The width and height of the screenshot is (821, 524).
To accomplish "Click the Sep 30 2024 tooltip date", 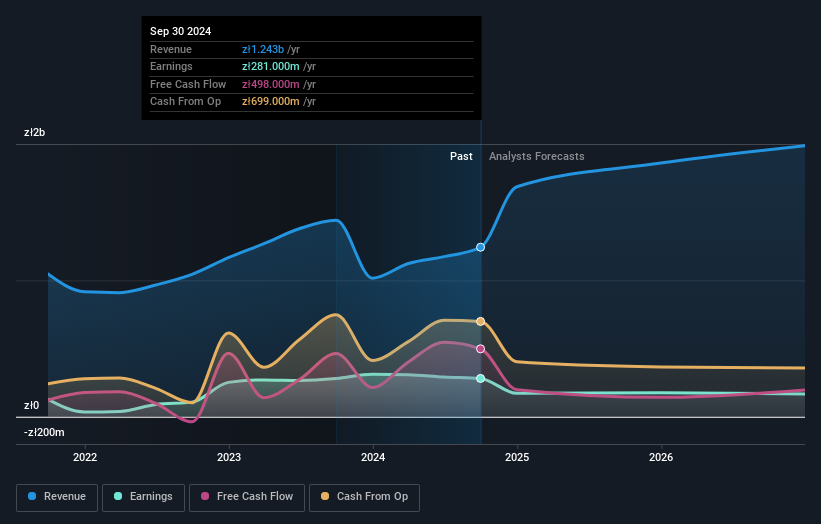I will coord(181,31).
